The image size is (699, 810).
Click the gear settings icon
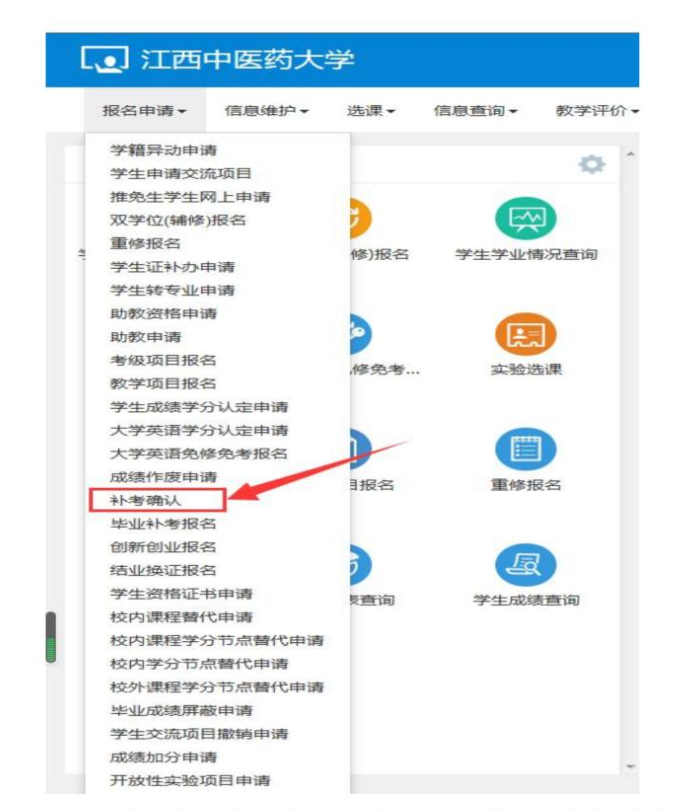pos(592,164)
